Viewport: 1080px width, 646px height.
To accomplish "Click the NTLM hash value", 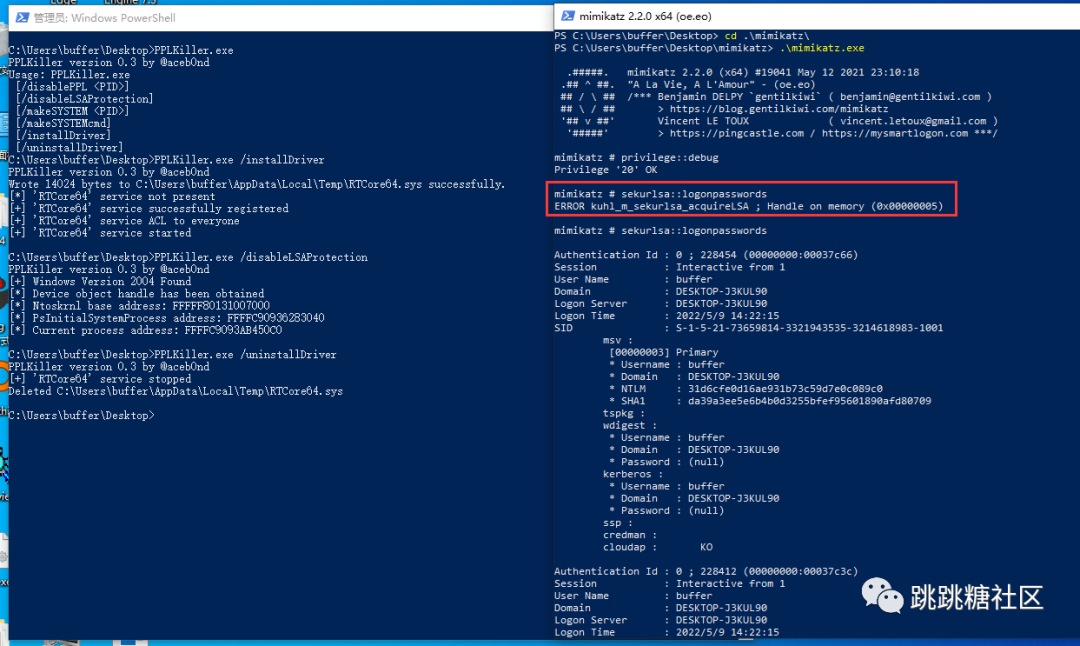I will 785,389.
